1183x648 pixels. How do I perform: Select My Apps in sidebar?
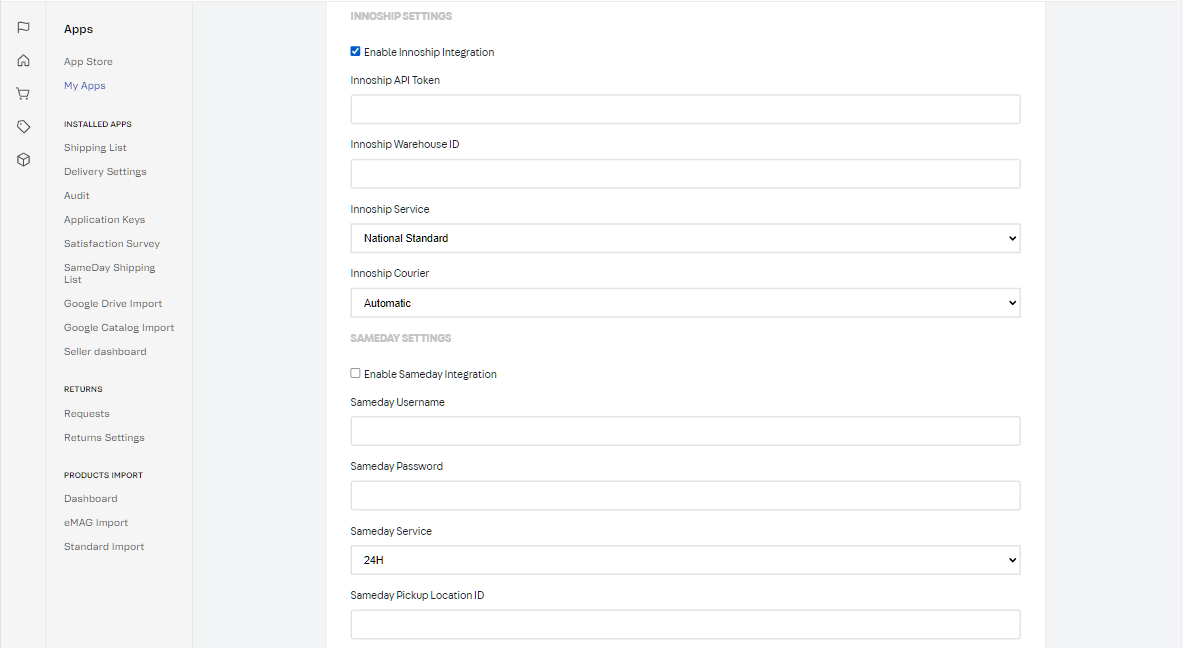[85, 86]
